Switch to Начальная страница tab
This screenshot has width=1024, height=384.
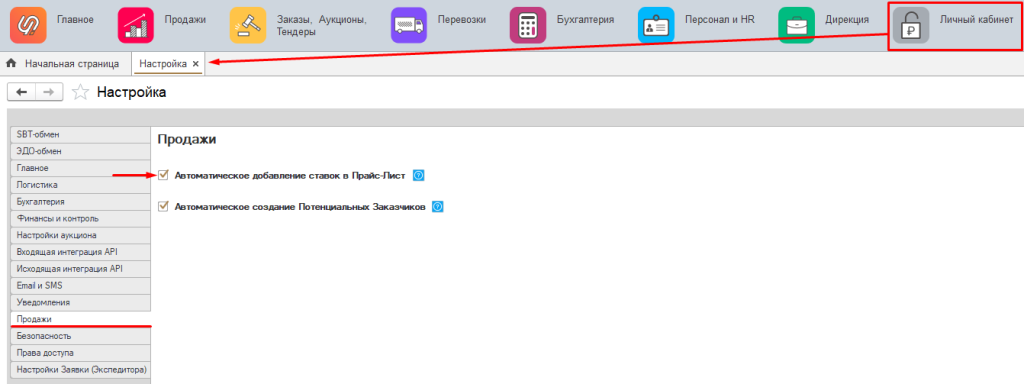tap(63, 63)
